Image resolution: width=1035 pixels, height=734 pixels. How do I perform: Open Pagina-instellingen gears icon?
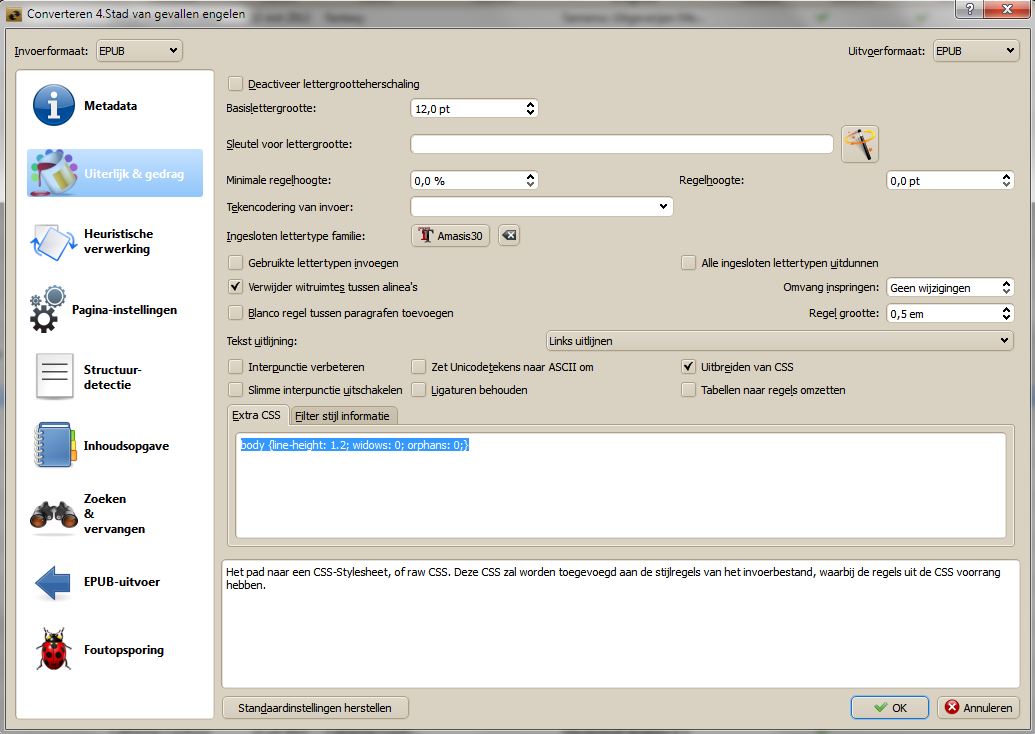coord(48,309)
